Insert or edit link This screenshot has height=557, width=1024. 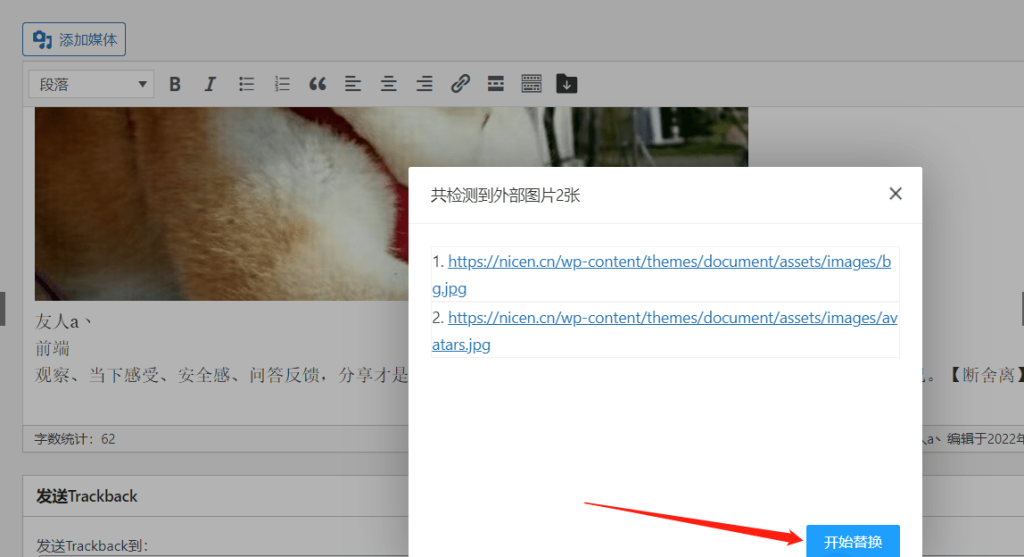[x=460, y=84]
